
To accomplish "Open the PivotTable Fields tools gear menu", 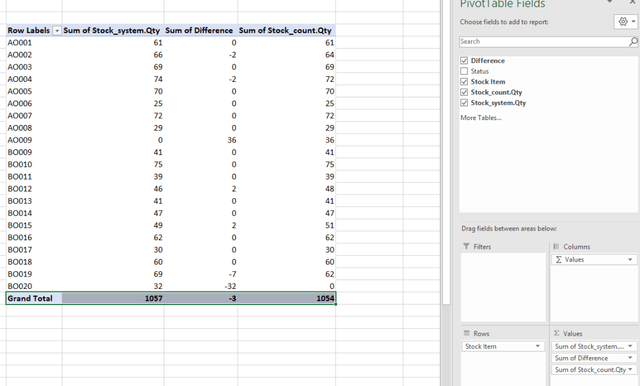I will 625,22.
